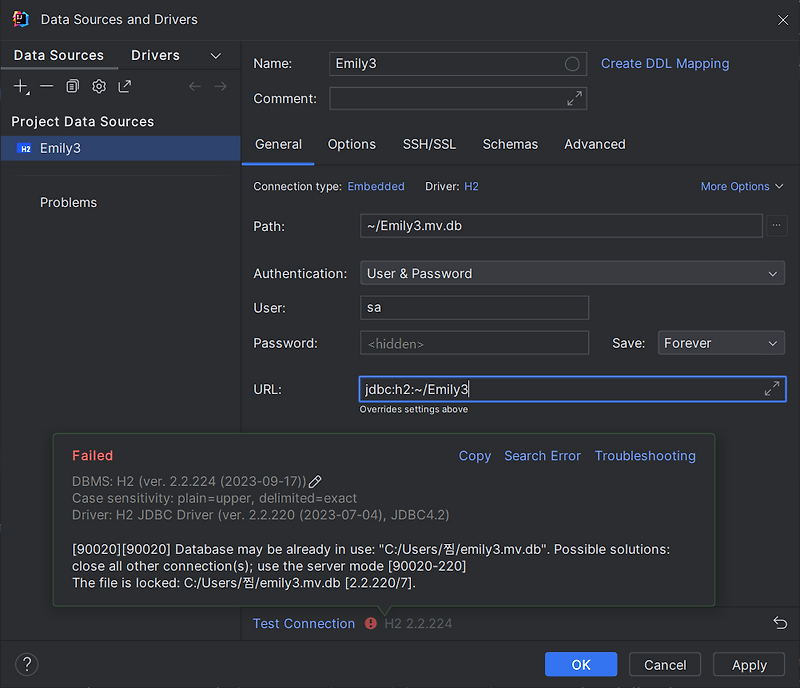This screenshot has width=800, height=688.
Task: Open the Authentication dropdown
Action: pos(572,273)
